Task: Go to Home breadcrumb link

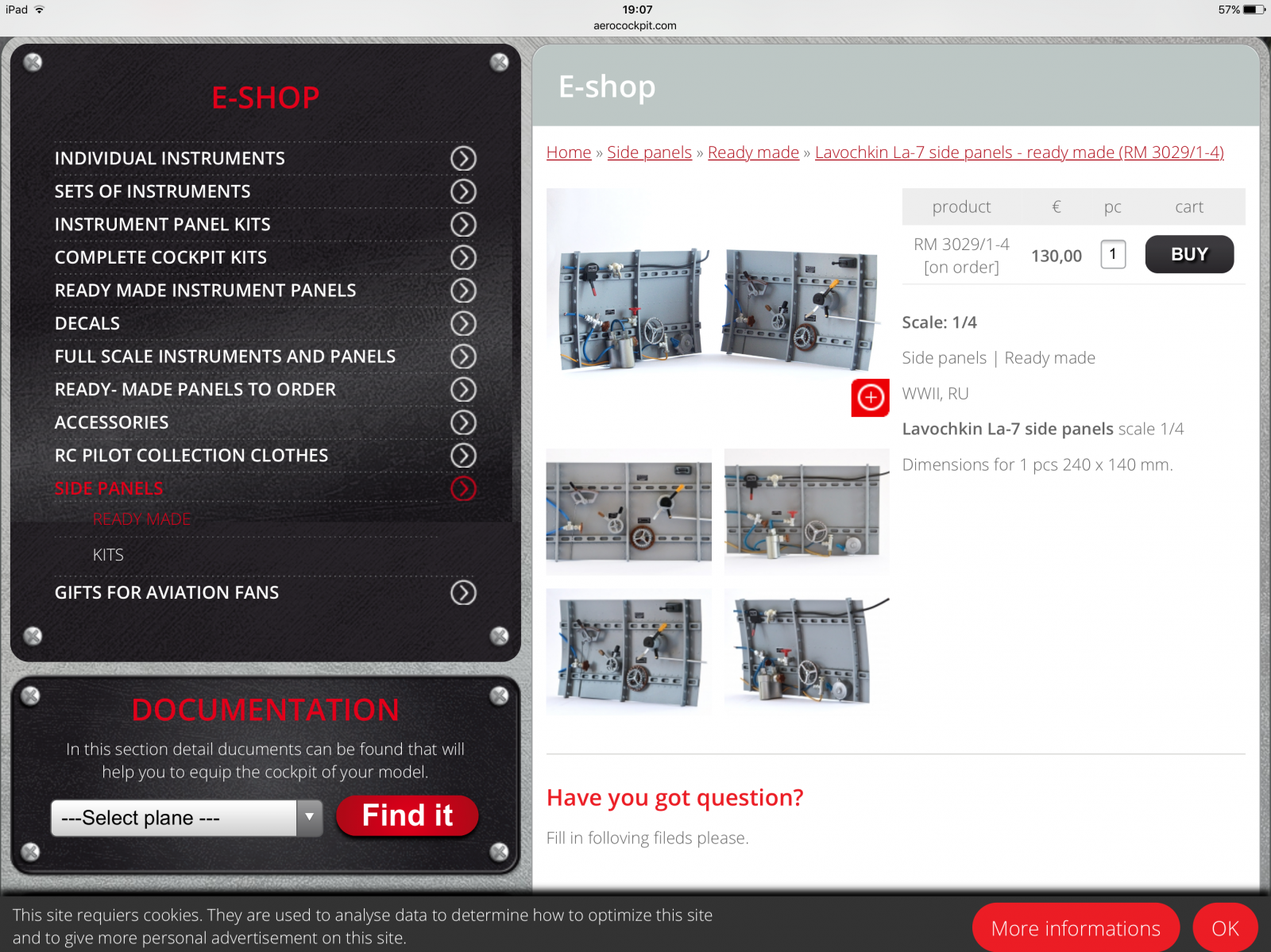Action: coord(569,152)
